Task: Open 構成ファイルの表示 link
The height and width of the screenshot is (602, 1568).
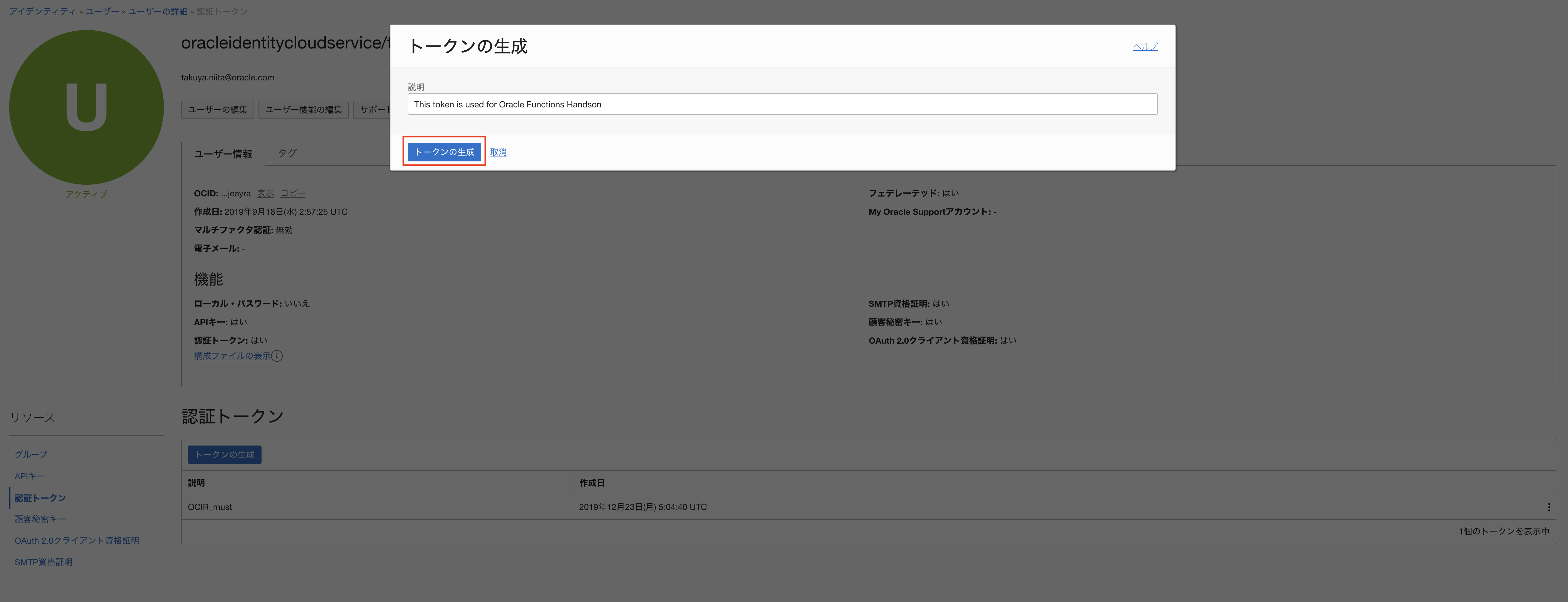Action: click(x=232, y=356)
